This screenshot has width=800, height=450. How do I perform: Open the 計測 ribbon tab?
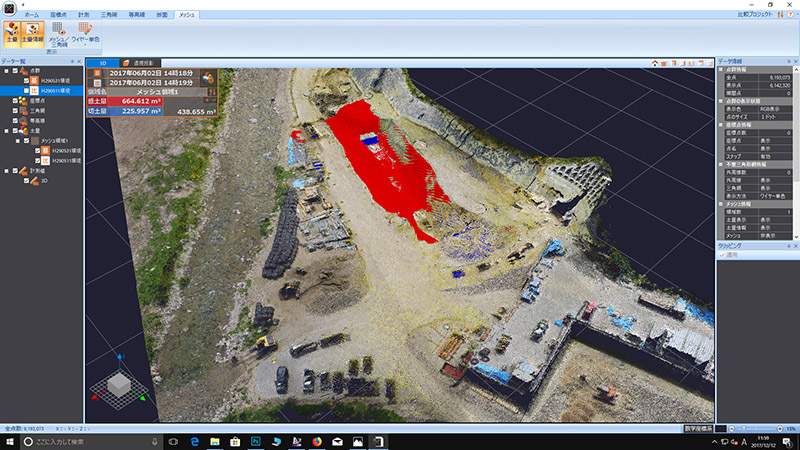tap(84, 15)
